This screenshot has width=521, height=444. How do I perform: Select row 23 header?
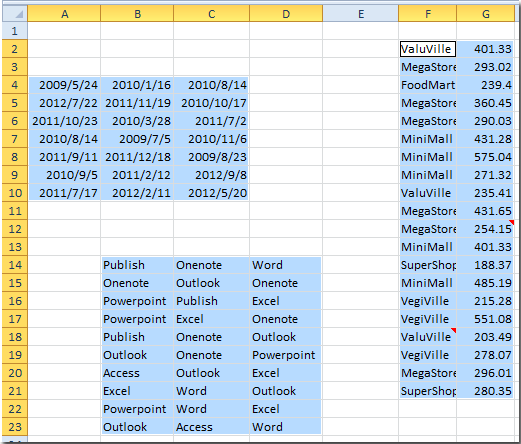point(15,427)
